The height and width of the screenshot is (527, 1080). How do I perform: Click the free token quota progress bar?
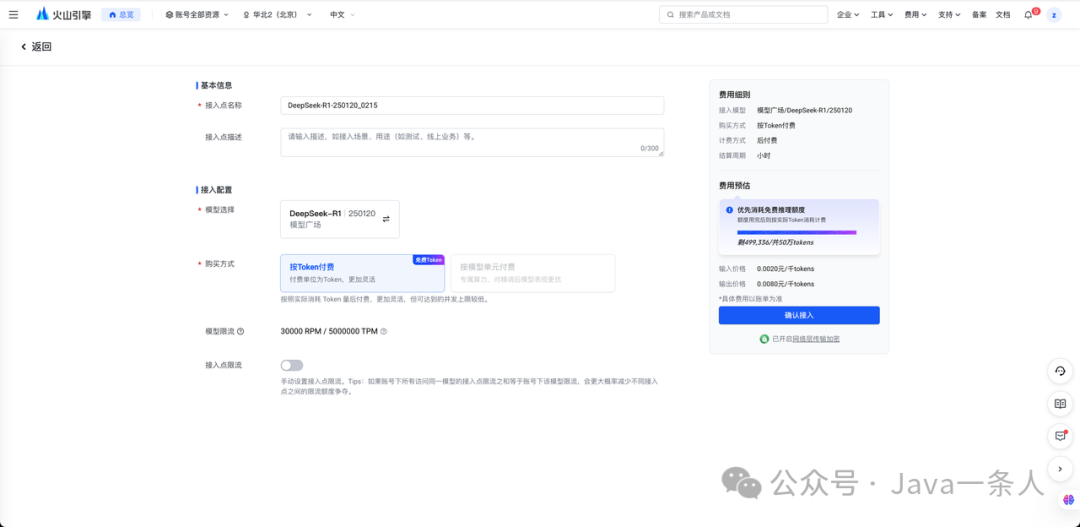pyautogui.click(x=796, y=233)
